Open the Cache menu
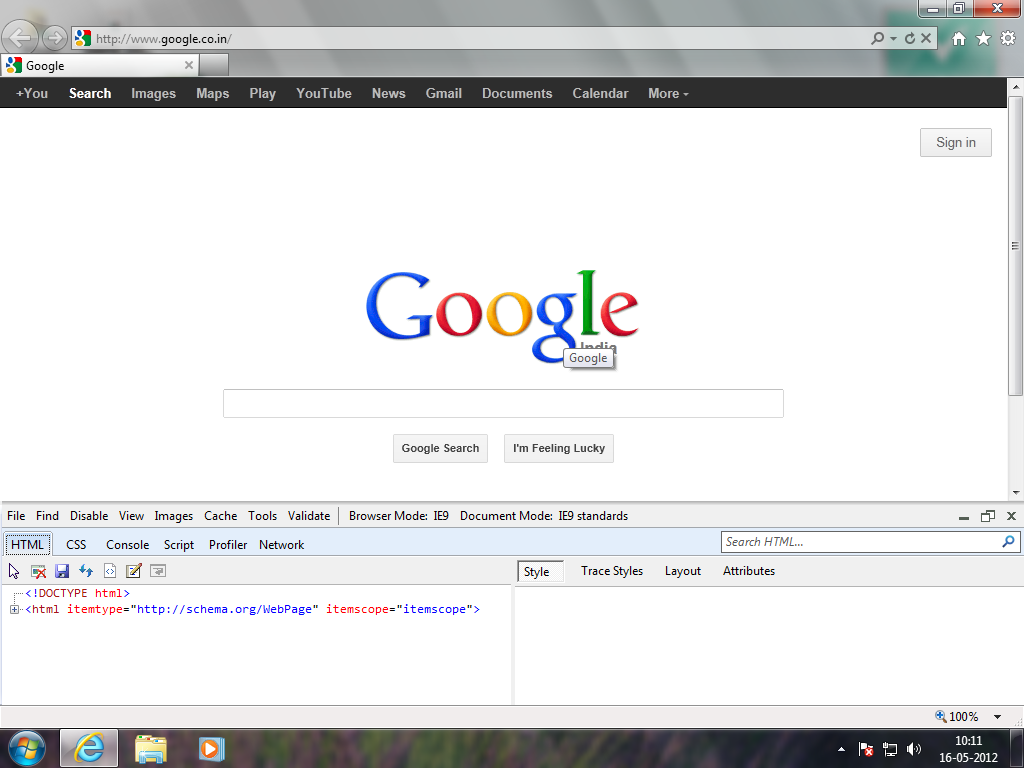 [x=221, y=516]
